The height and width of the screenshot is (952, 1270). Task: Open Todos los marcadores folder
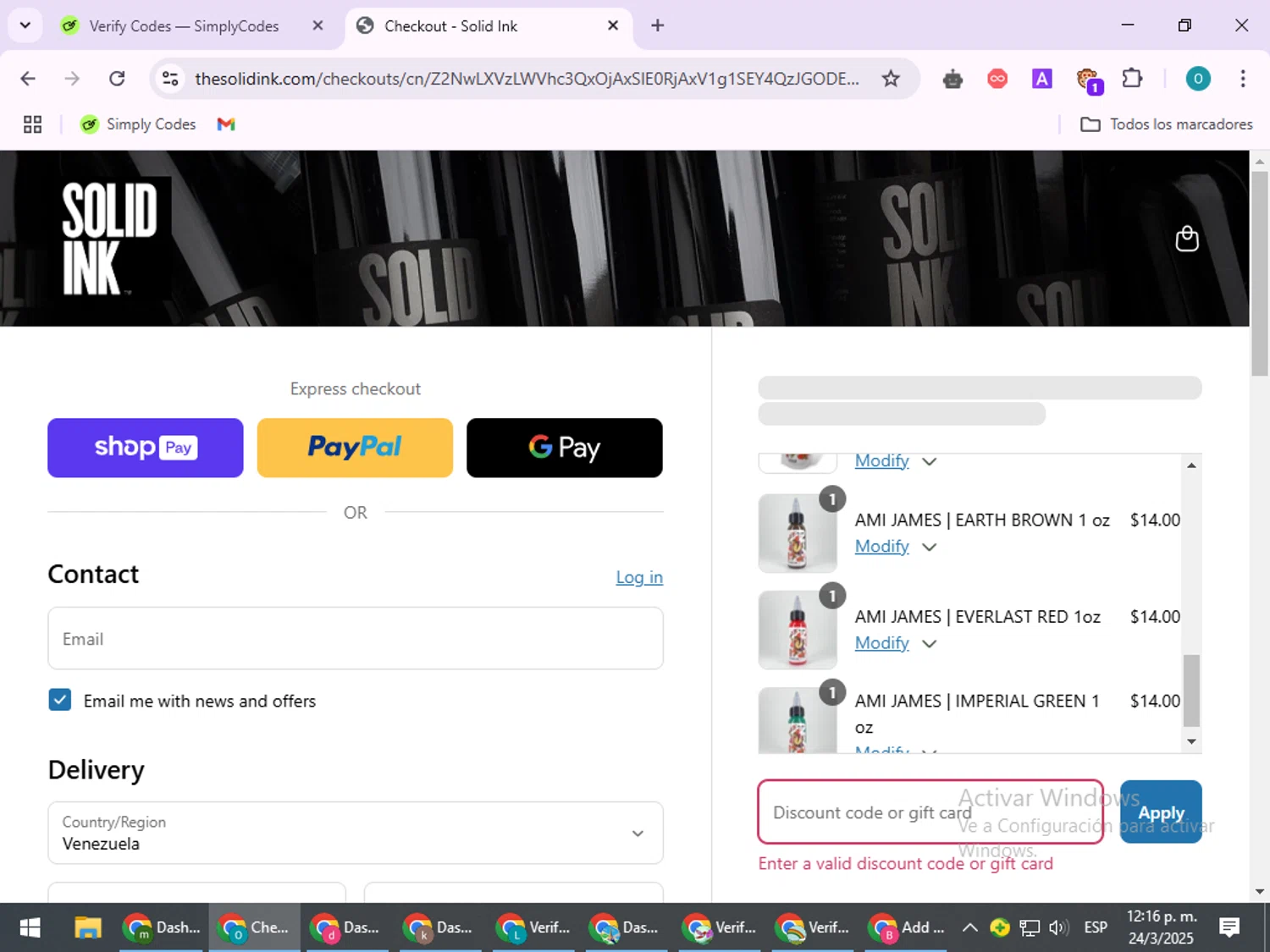(x=1167, y=124)
